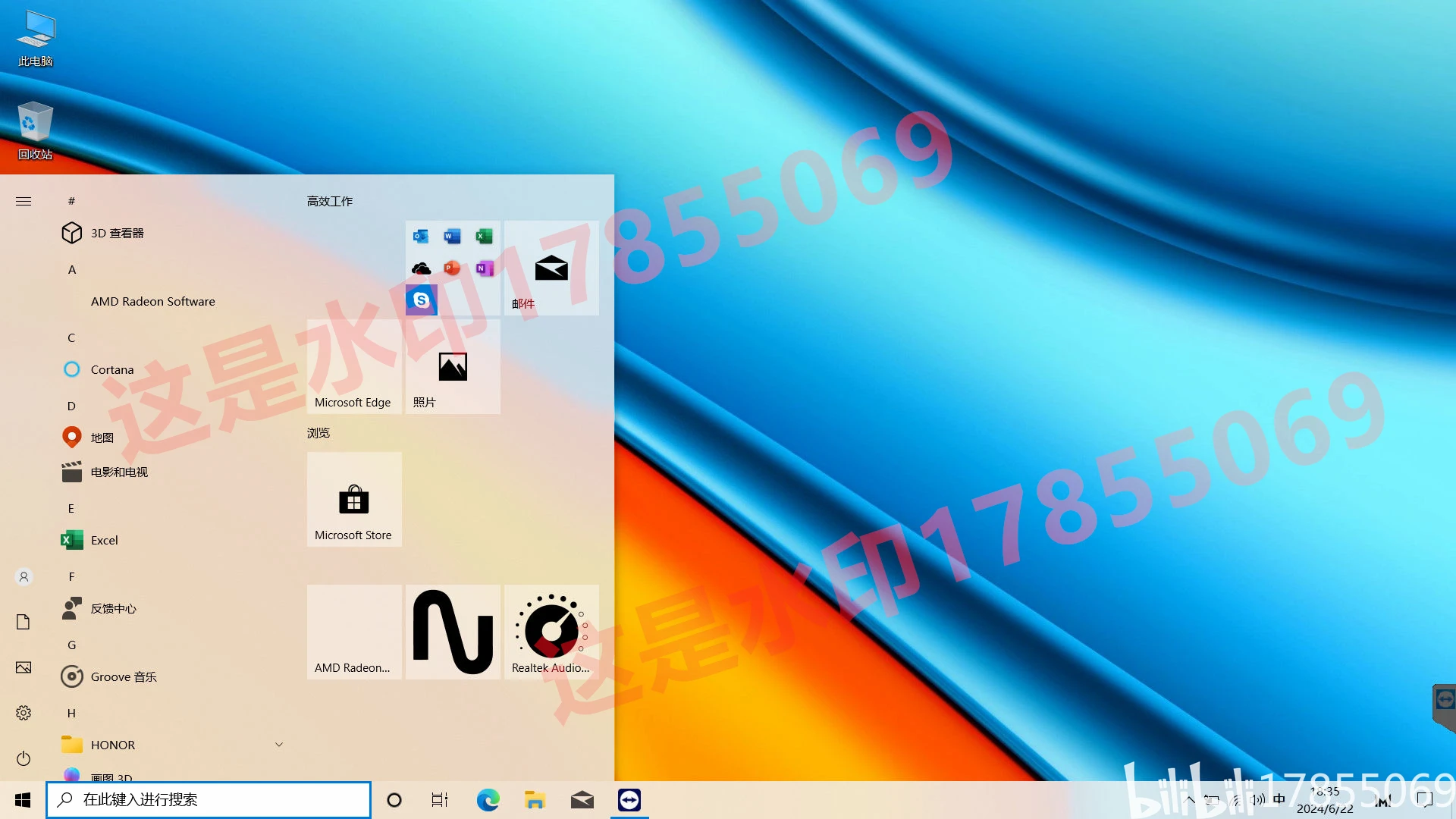Open File Explorer from the taskbar
The image size is (1456, 819).
[x=535, y=800]
